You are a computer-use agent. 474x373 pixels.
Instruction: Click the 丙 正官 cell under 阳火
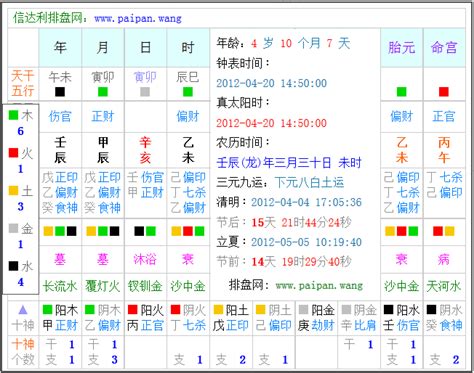(x=145, y=325)
